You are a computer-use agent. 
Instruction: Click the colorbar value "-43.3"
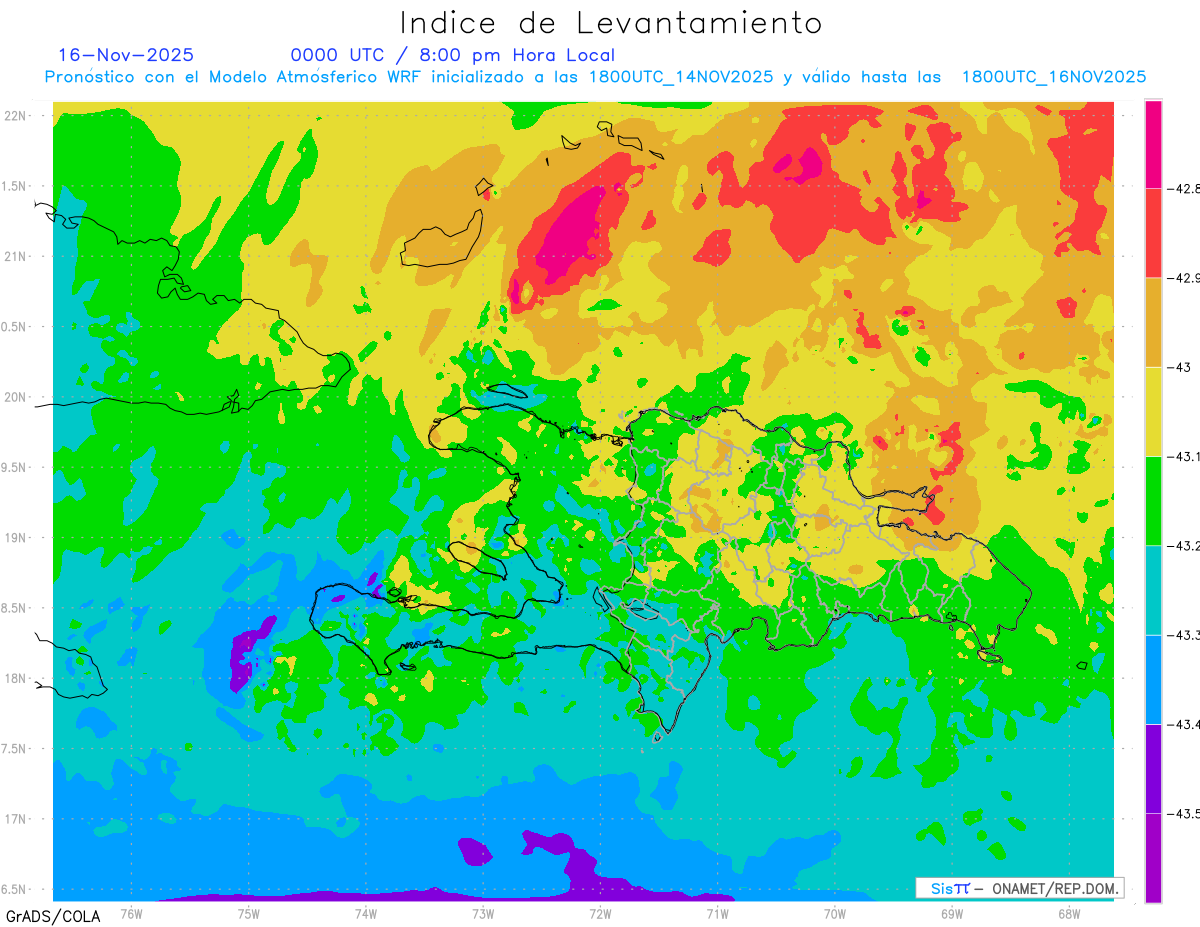click(1182, 635)
